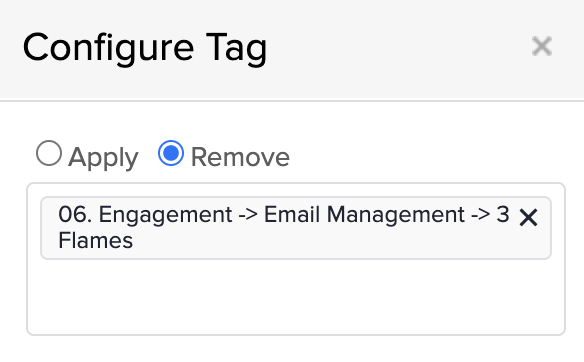Click the Apply option label
Screen dimensions: 584x362
(103, 158)
